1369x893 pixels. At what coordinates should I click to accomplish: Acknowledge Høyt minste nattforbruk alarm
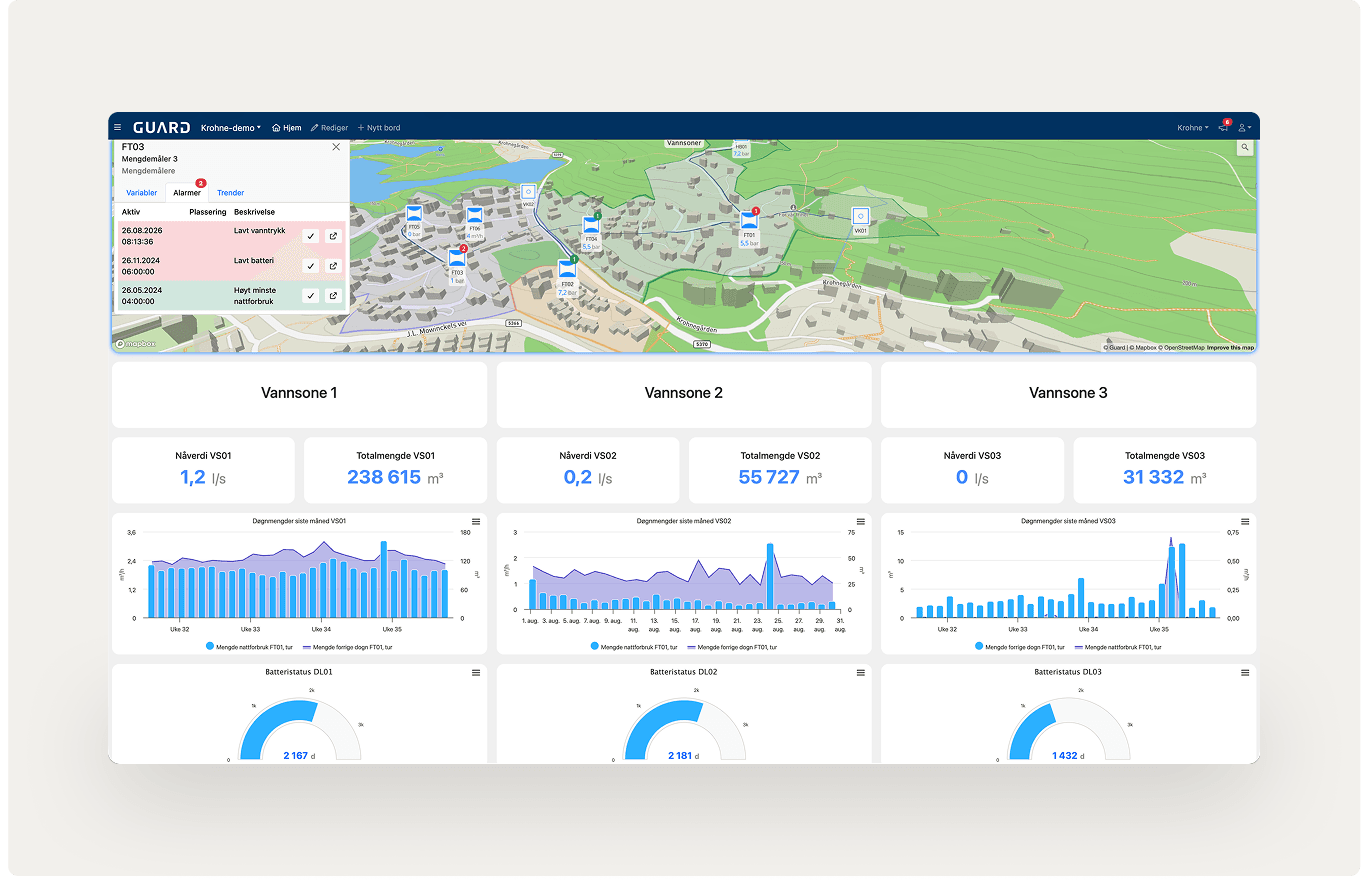tap(311, 296)
